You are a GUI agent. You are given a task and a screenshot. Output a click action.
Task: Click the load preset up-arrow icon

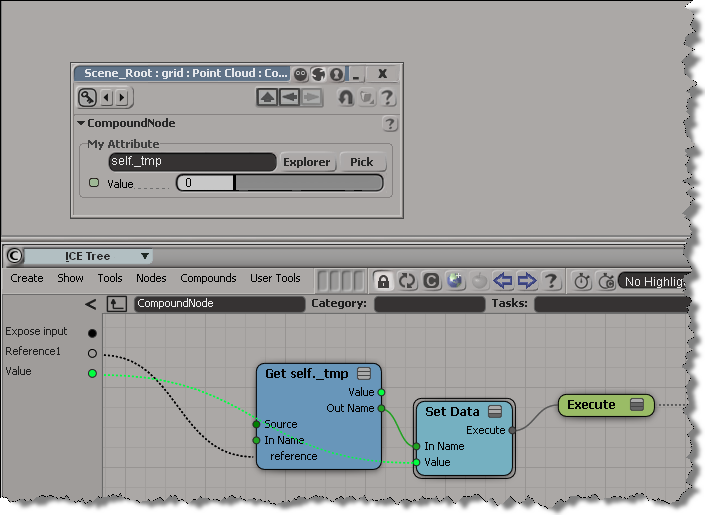click(x=267, y=97)
